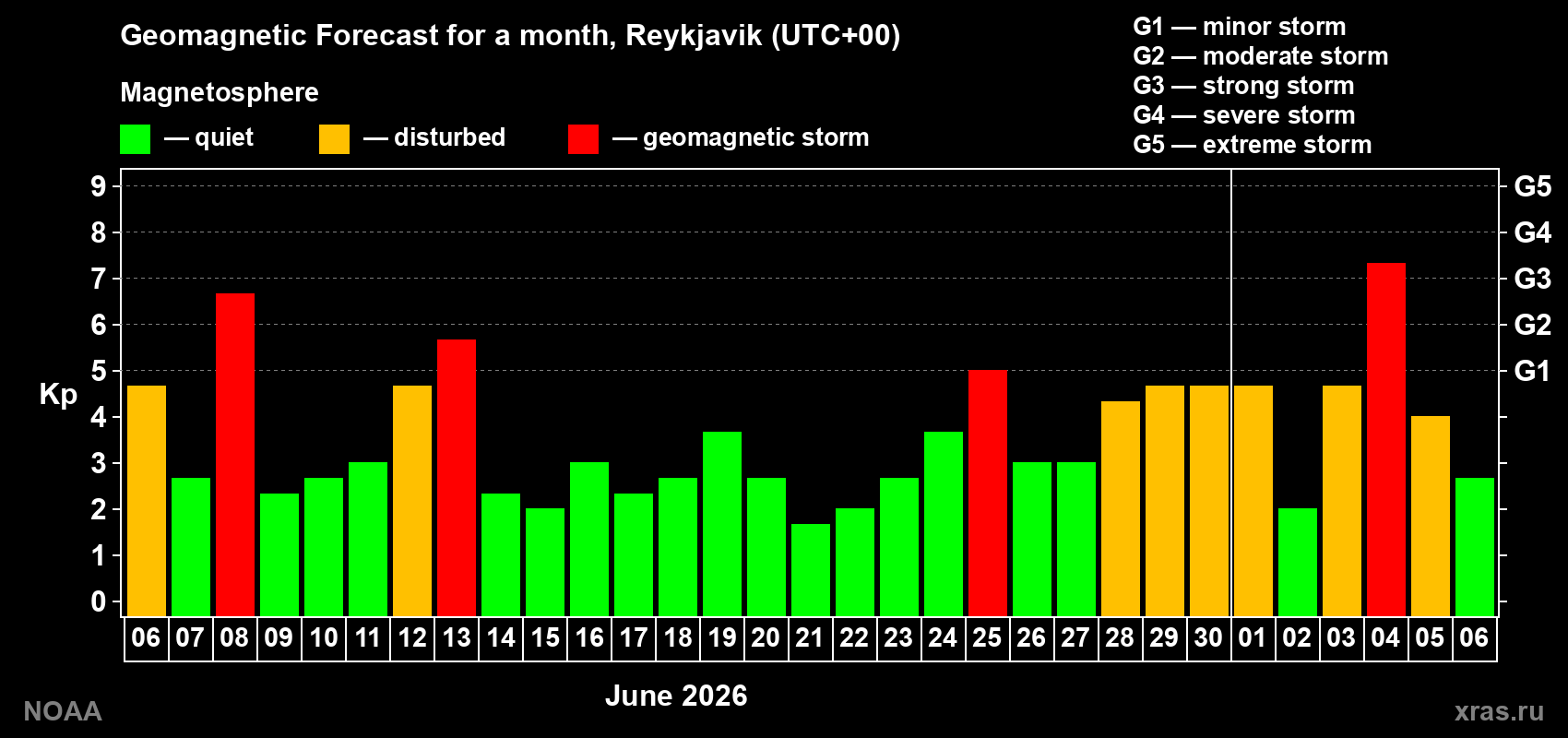This screenshot has height=738, width=1568.
Task: Click 'G4 — severe storm' legend line
Action: pyautogui.click(x=1244, y=115)
